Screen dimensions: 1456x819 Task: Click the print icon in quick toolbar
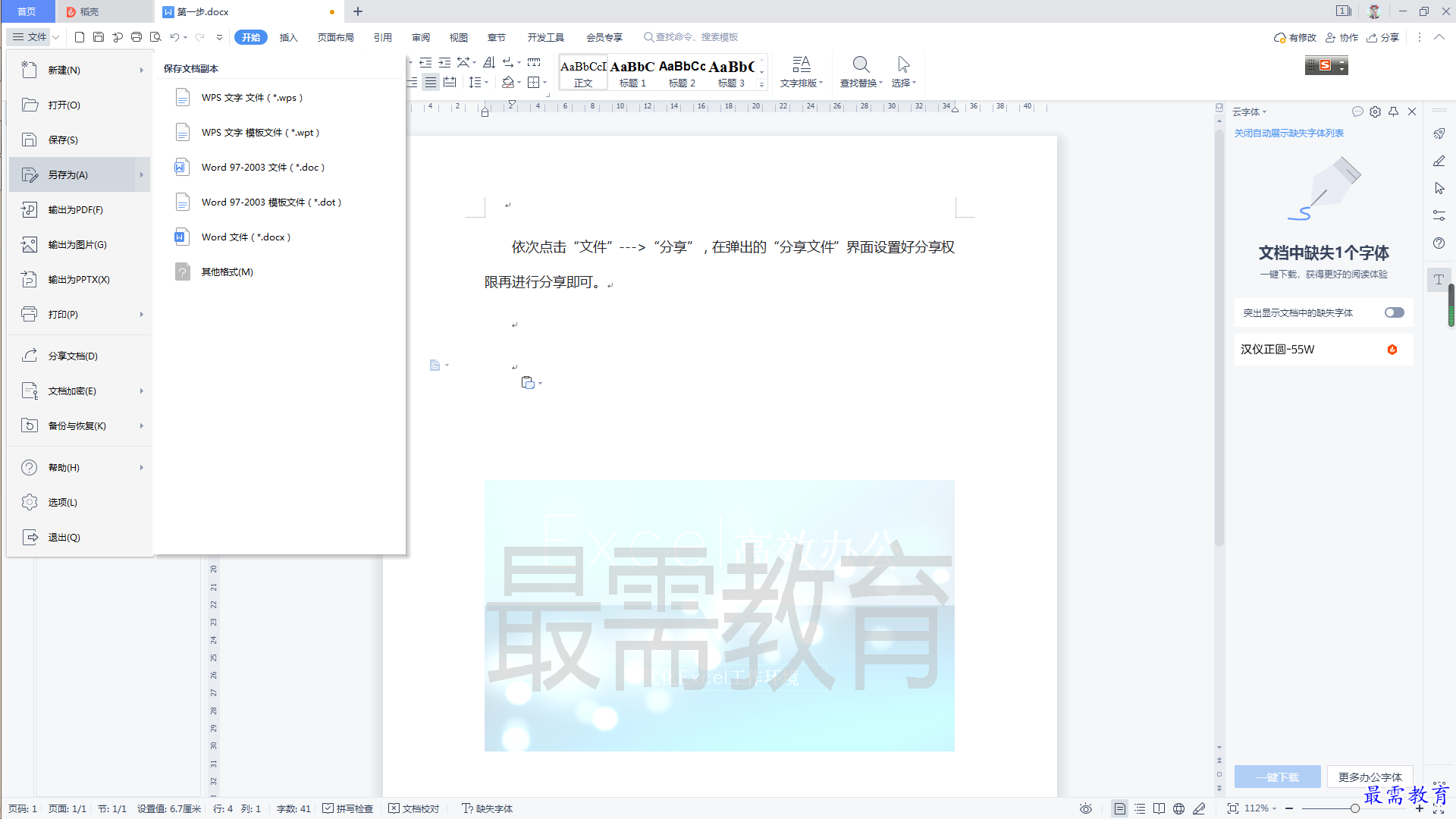(136, 37)
